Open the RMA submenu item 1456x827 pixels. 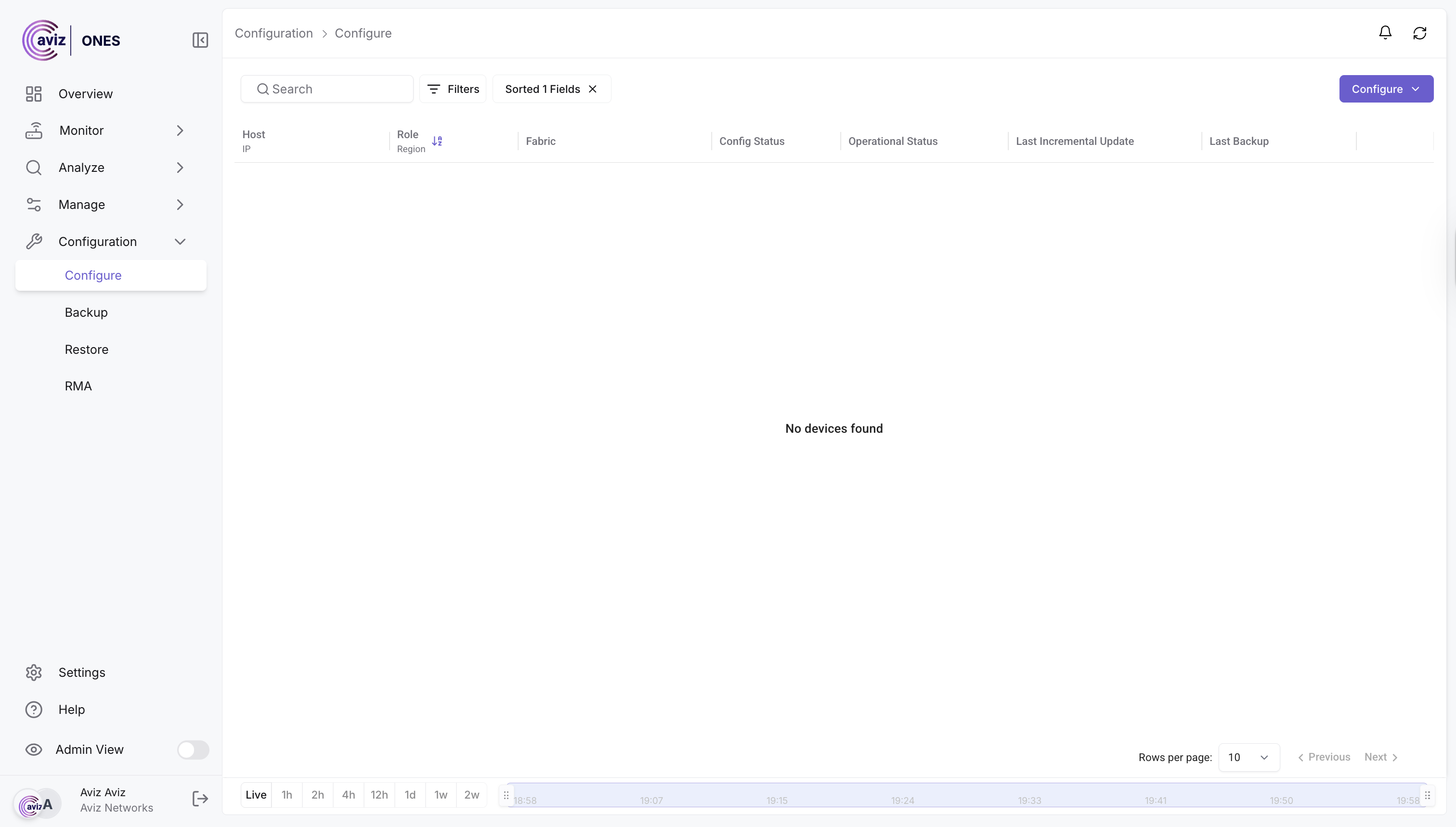(78, 386)
